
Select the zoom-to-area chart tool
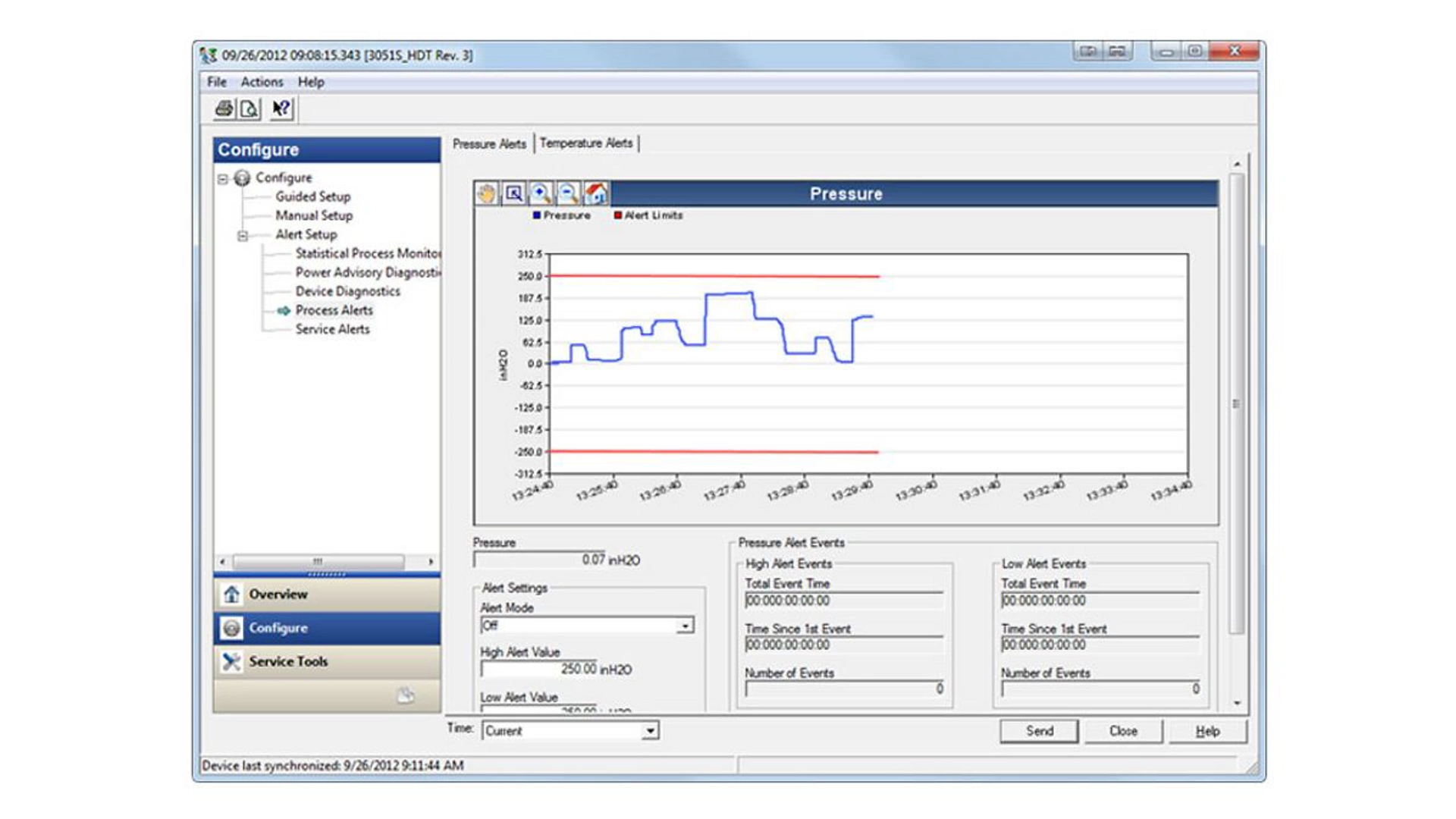514,194
